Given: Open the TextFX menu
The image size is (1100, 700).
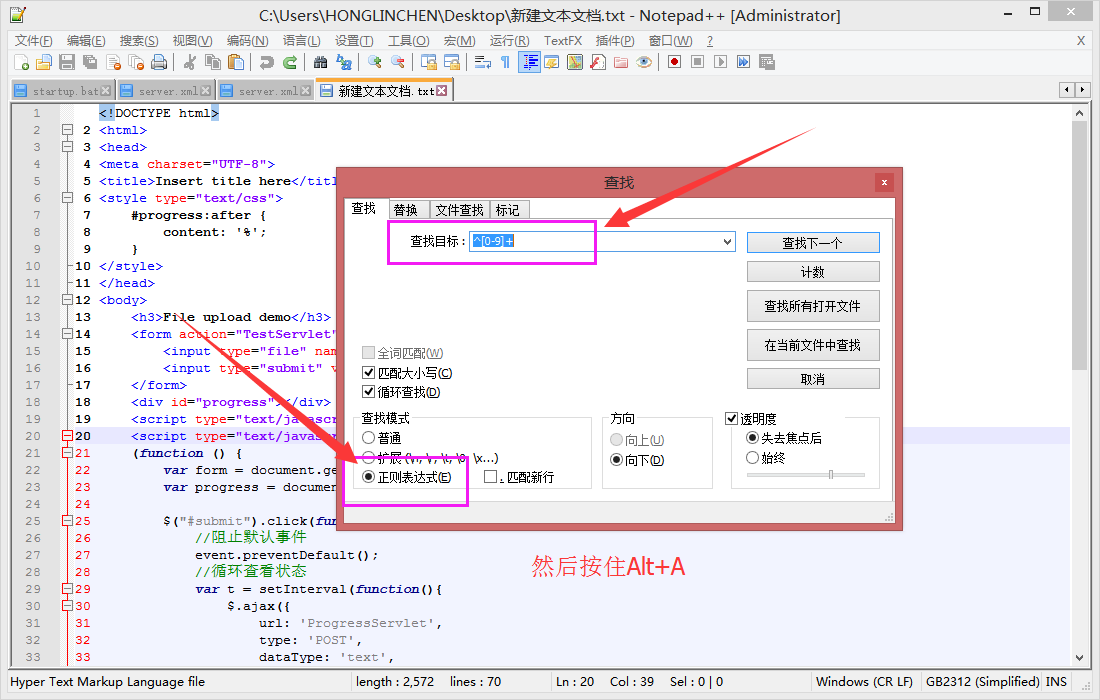Looking at the screenshot, I should [563, 41].
